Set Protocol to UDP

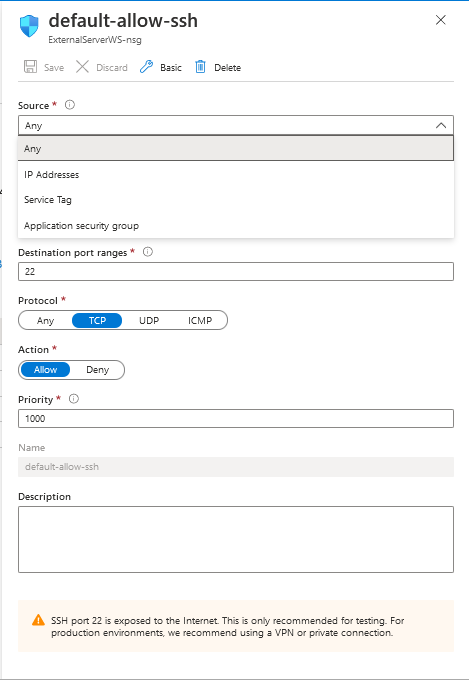(149, 320)
